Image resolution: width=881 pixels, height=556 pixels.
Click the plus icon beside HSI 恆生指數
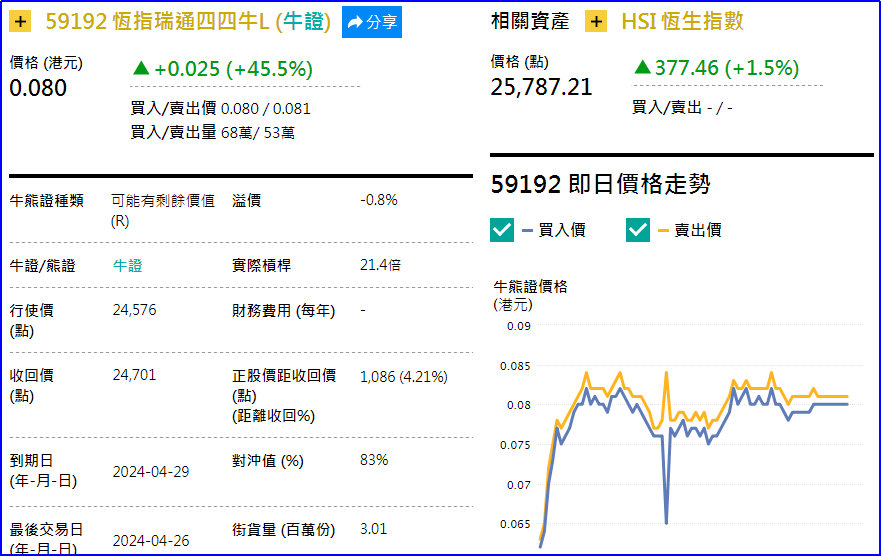(596, 22)
